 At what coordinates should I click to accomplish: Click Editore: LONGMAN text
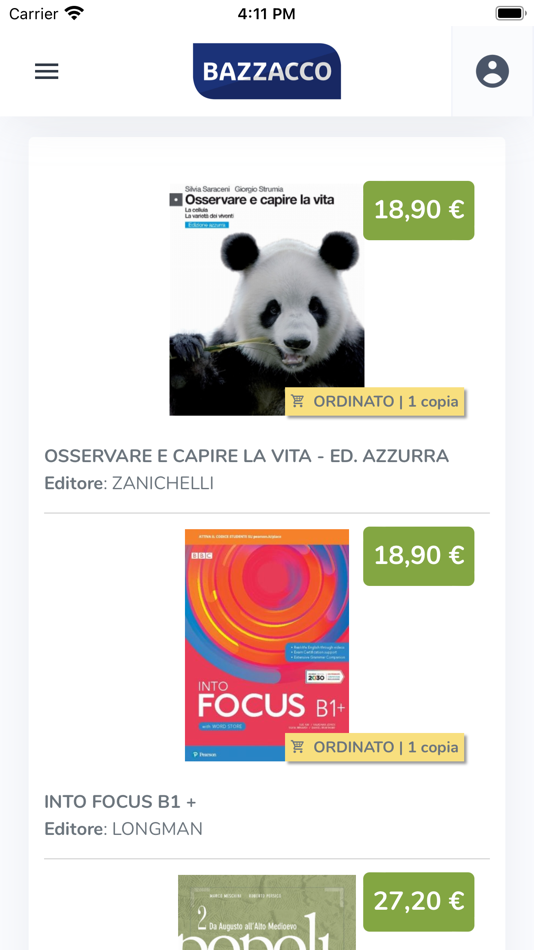pos(124,829)
